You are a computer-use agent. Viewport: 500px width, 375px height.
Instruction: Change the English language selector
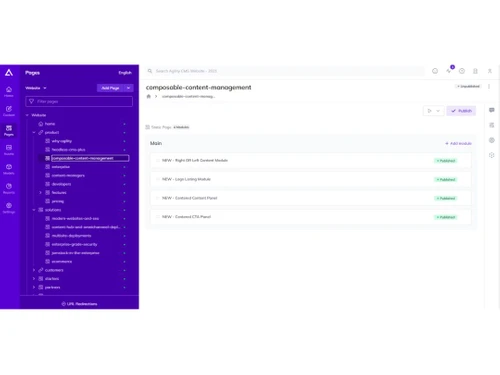coord(125,73)
